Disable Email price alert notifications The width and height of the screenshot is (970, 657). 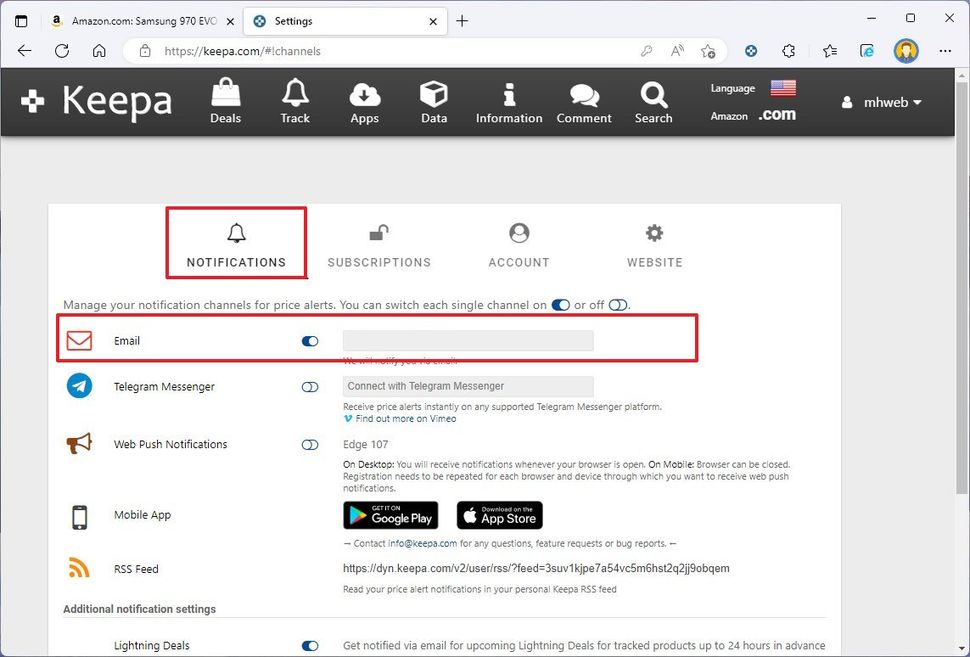click(310, 340)
